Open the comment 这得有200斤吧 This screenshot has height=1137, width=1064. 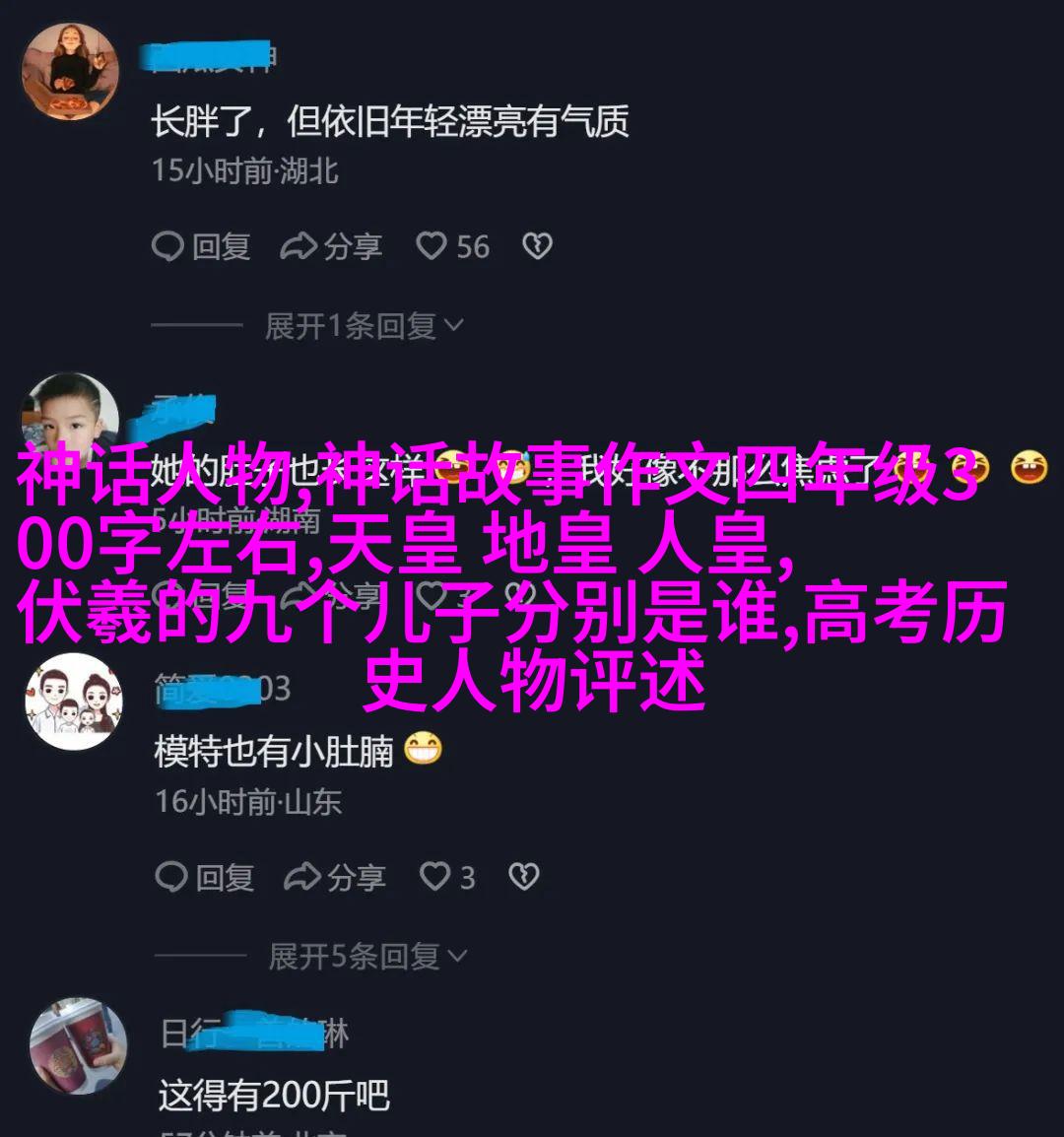(274, 1095)
